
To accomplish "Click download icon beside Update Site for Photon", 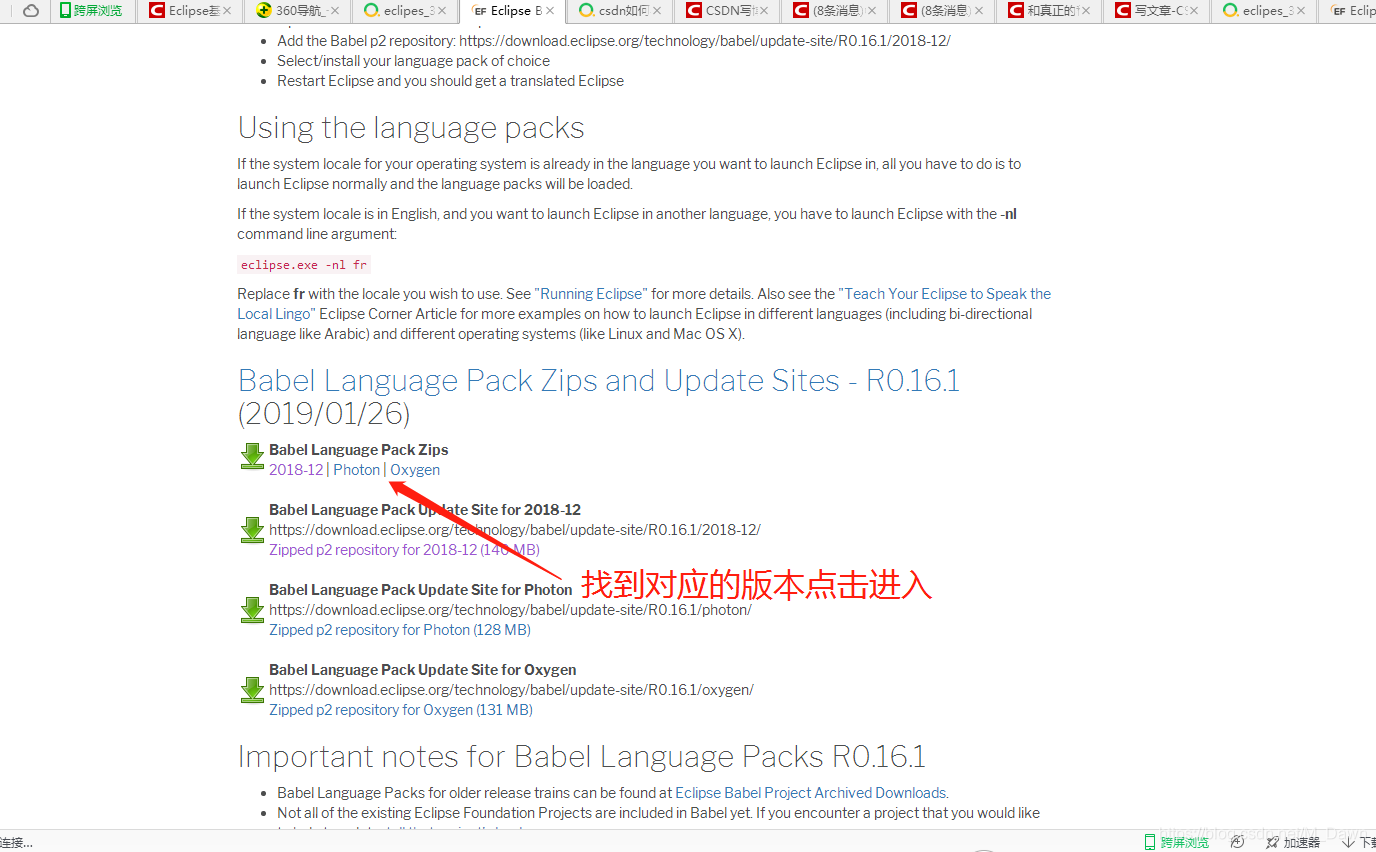I will tap(252, 610).
